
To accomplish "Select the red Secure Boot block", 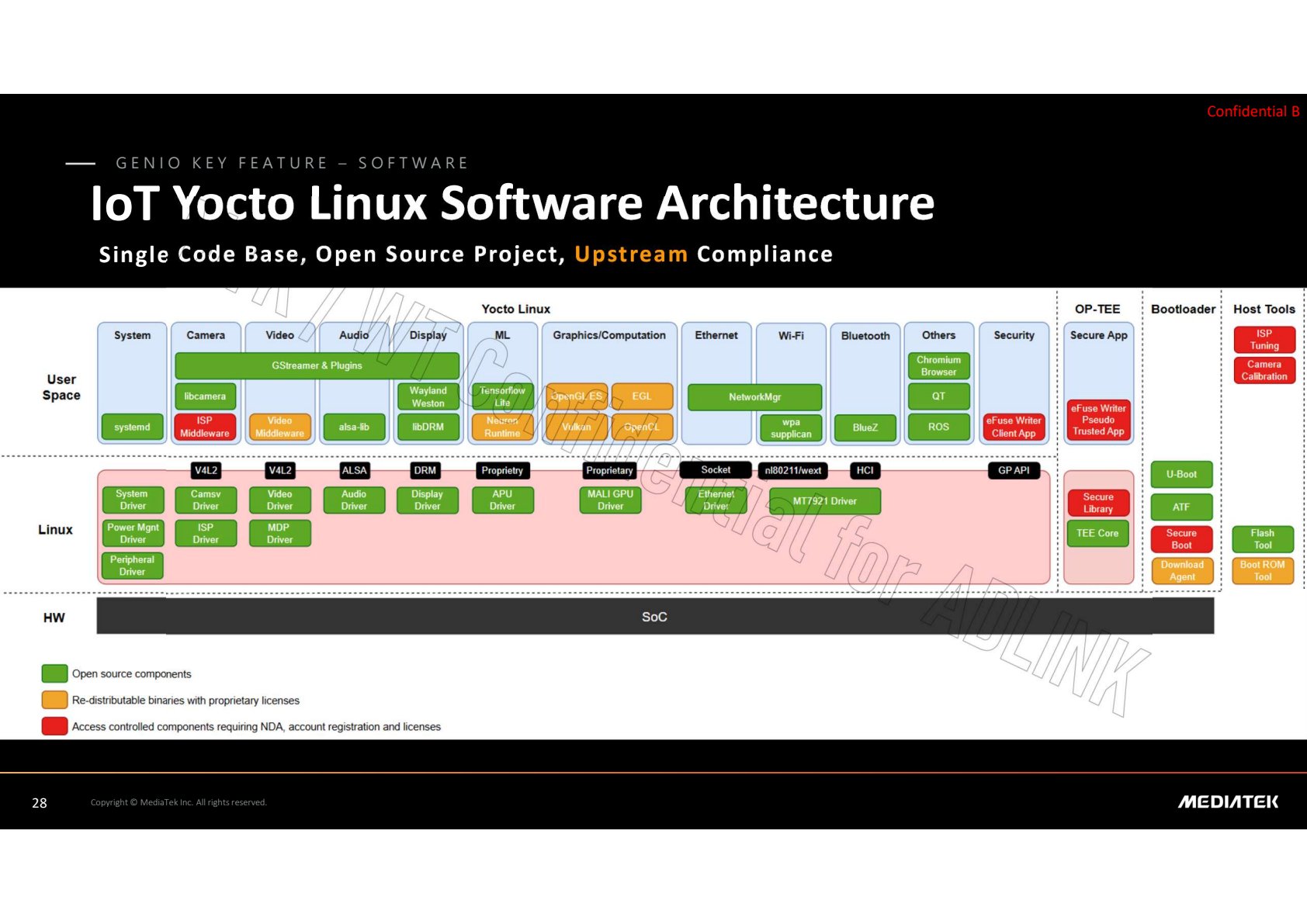I will pyautogui.click(x=1181, y=539).
